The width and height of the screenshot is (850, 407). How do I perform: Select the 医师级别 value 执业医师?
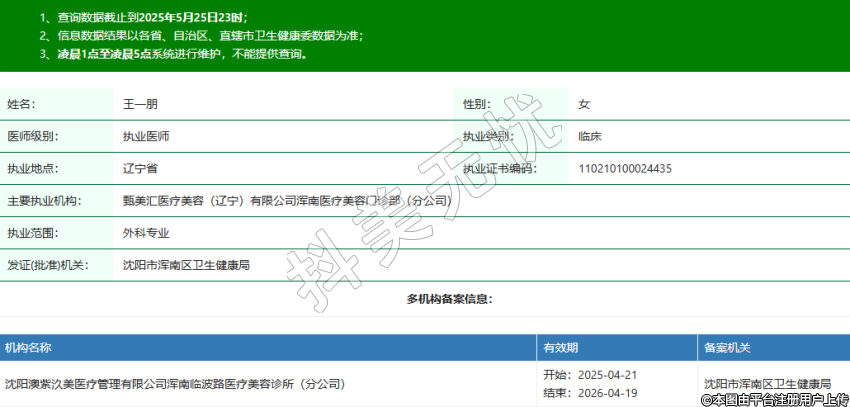click(x=146, y=136)
